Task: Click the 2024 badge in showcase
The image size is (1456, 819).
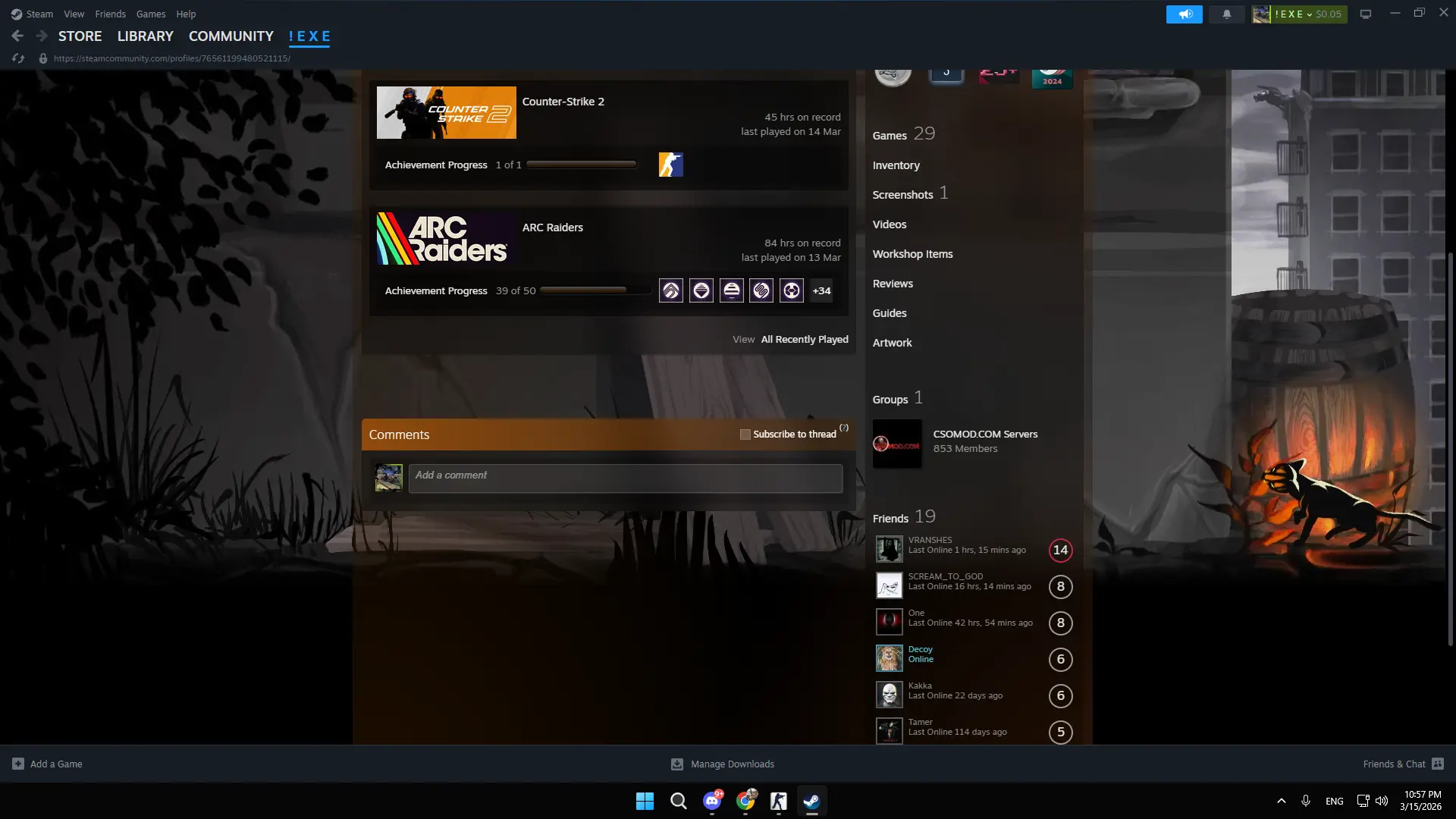Action: [x=1053, y=78]
